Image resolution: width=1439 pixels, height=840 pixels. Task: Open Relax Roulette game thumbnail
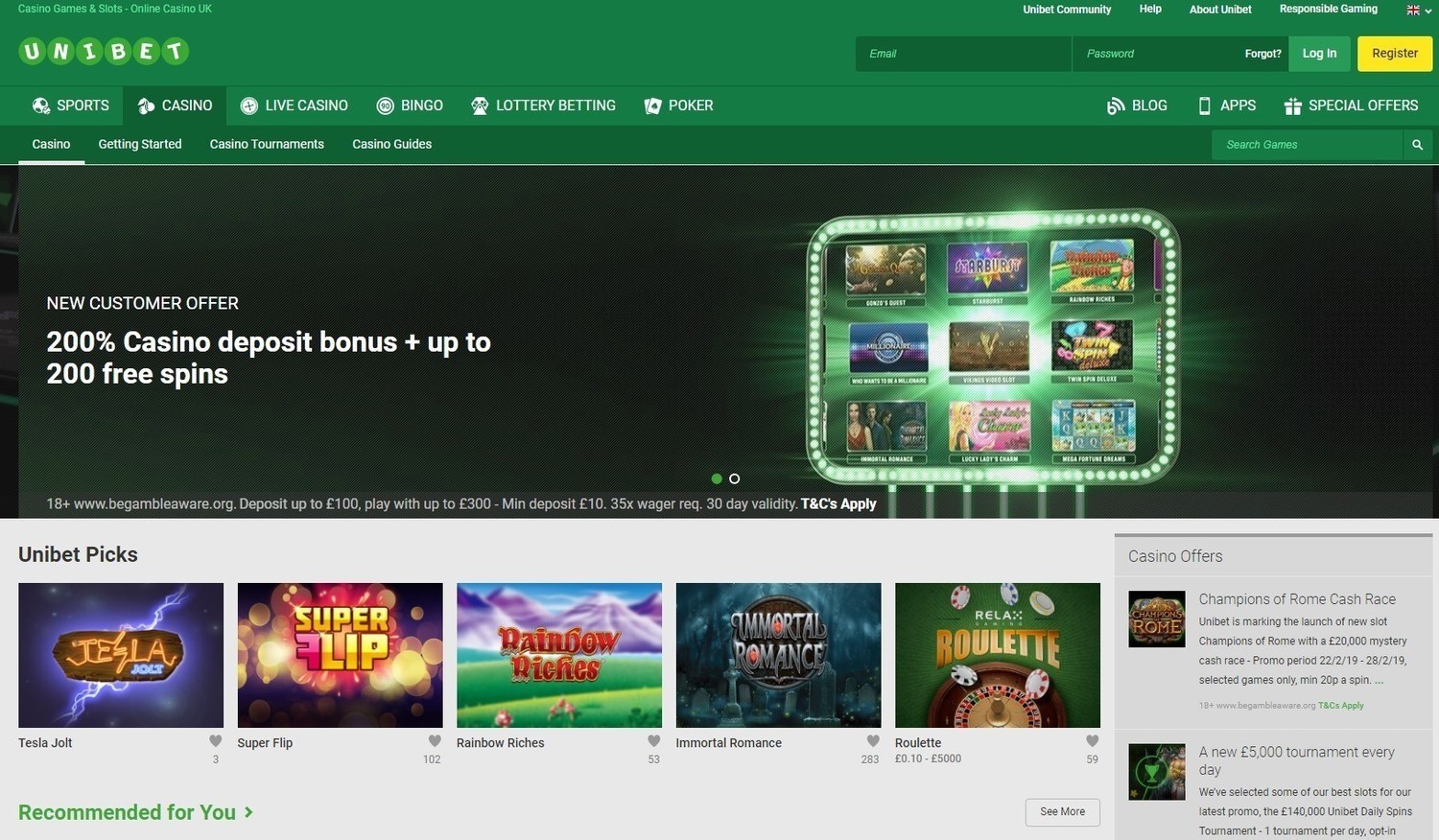click(998, 655)
